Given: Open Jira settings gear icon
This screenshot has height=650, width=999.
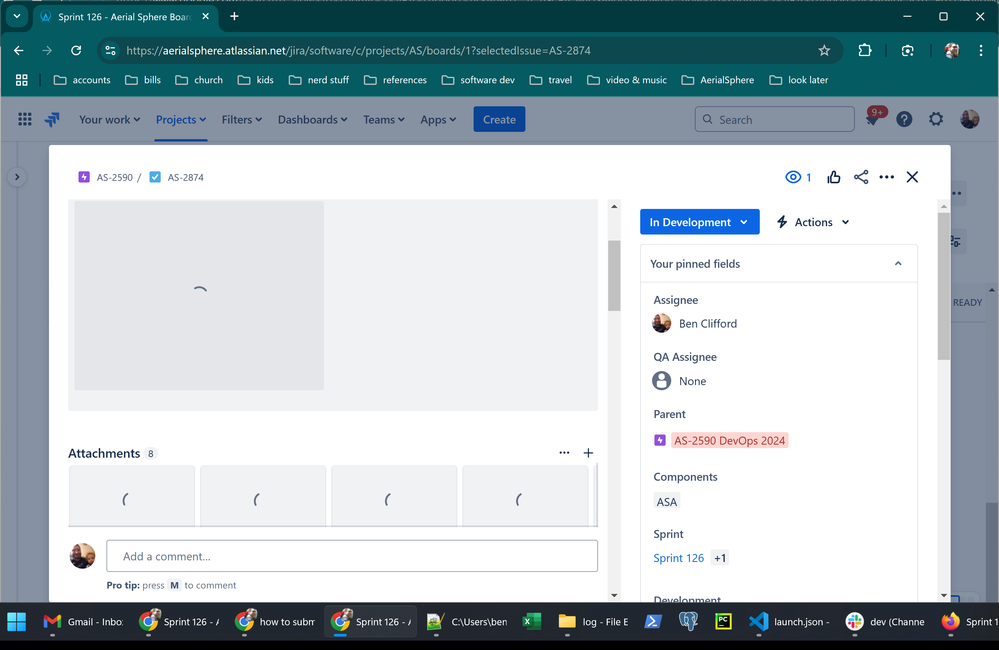Looking at the screenshot, I should tap(935, 119).
